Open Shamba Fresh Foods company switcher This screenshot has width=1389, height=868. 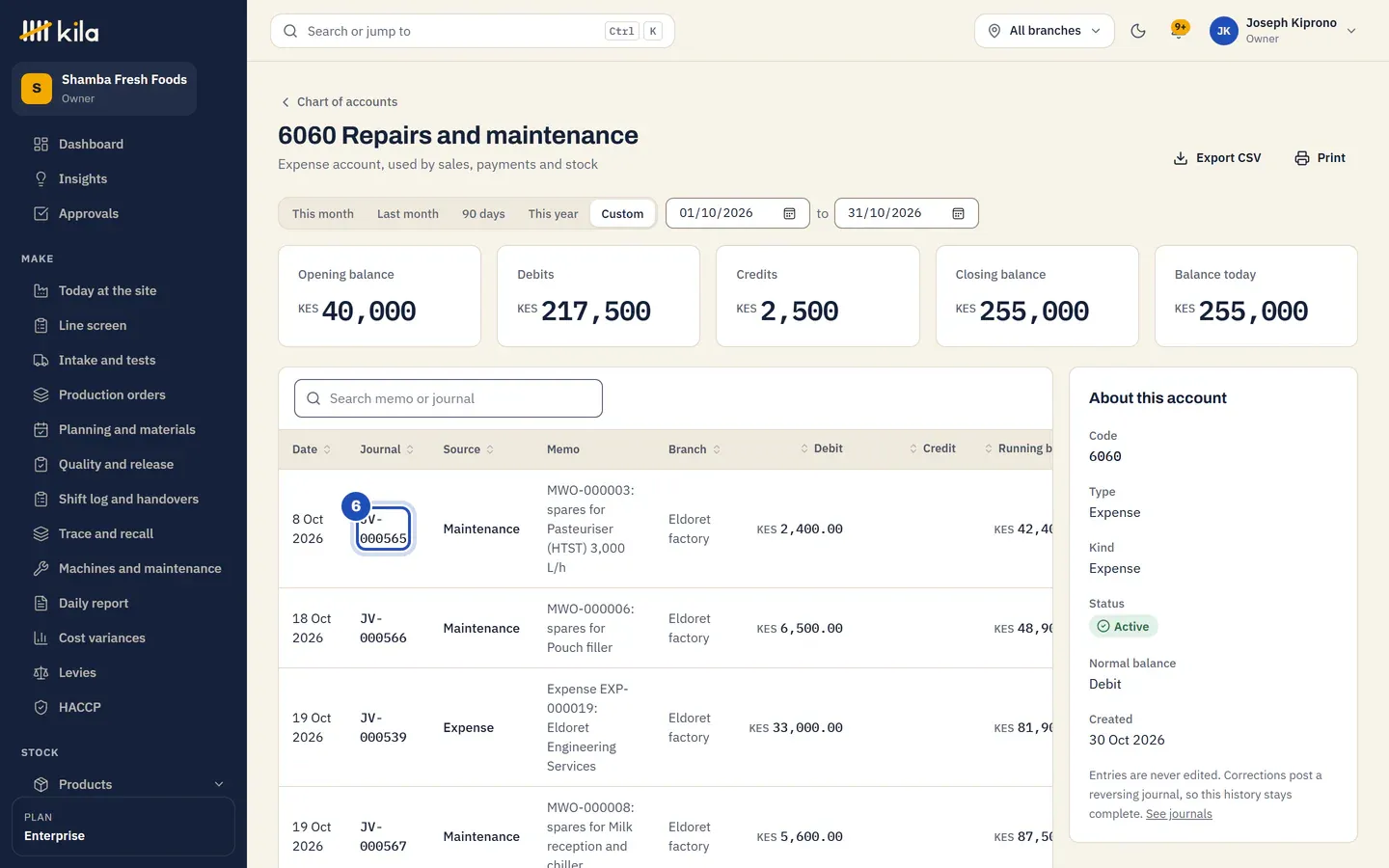pos(104,89)
